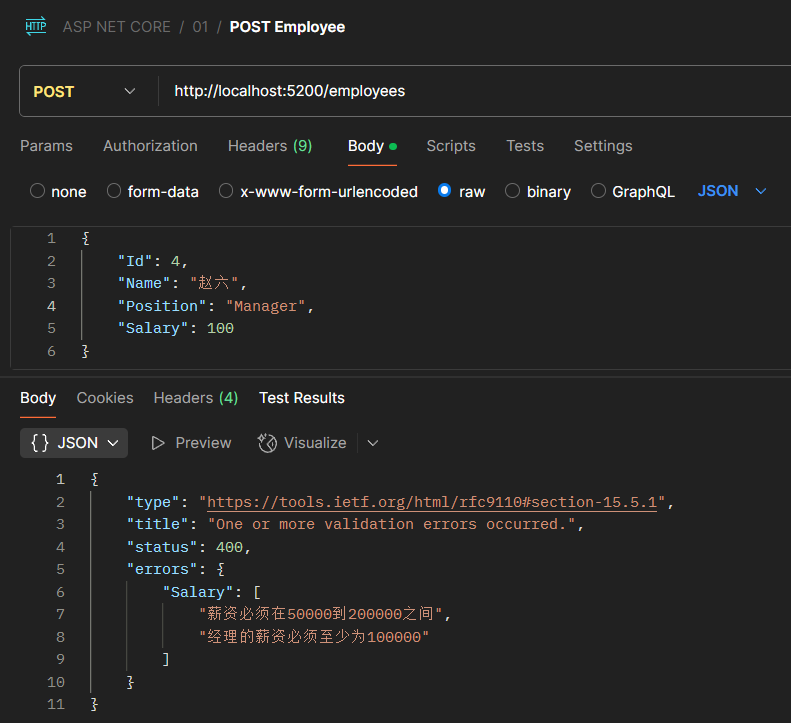Expand the chevron next to Visualize
Screen dimensions: 791x723
(x=373, y=443)
